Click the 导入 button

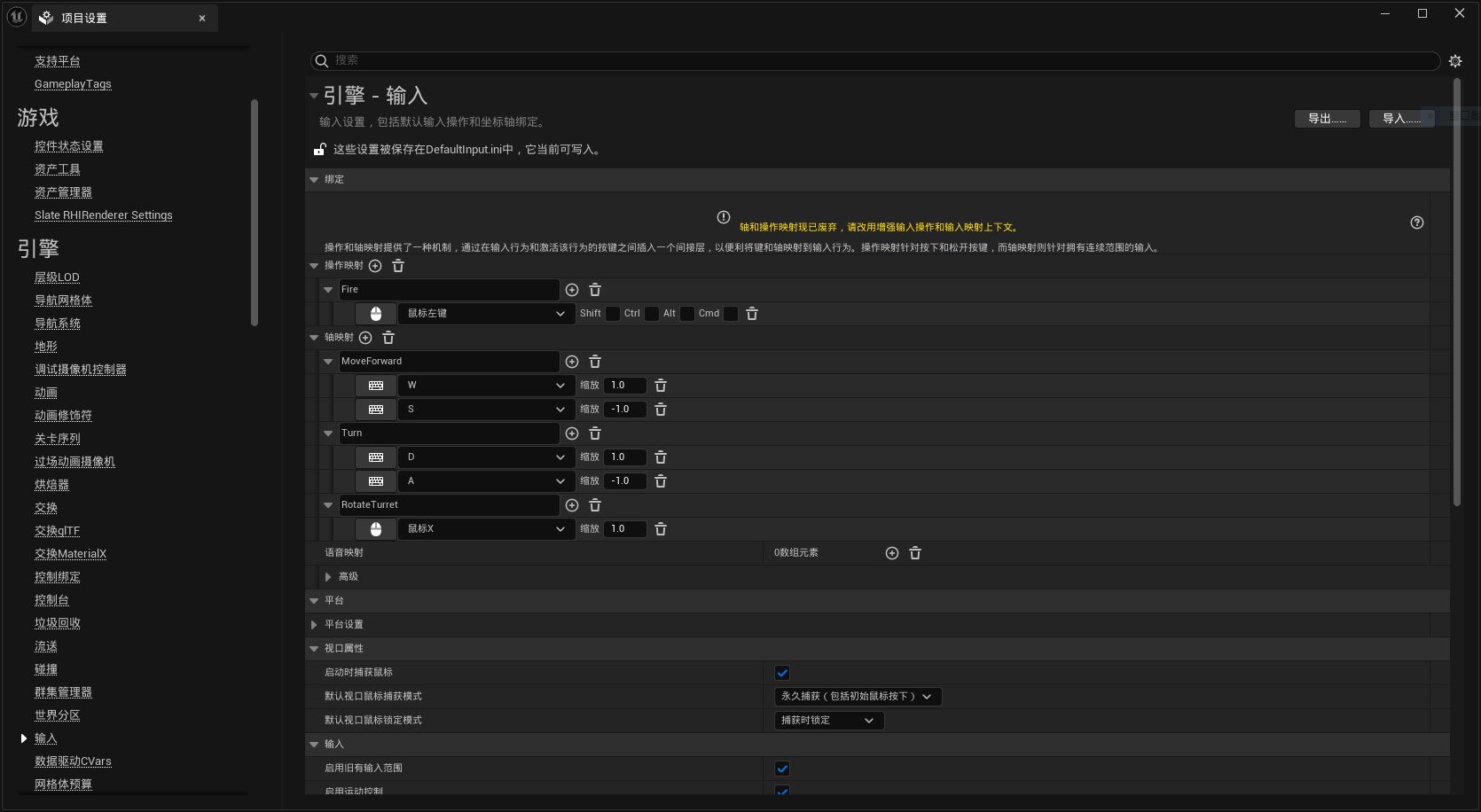1402,119
